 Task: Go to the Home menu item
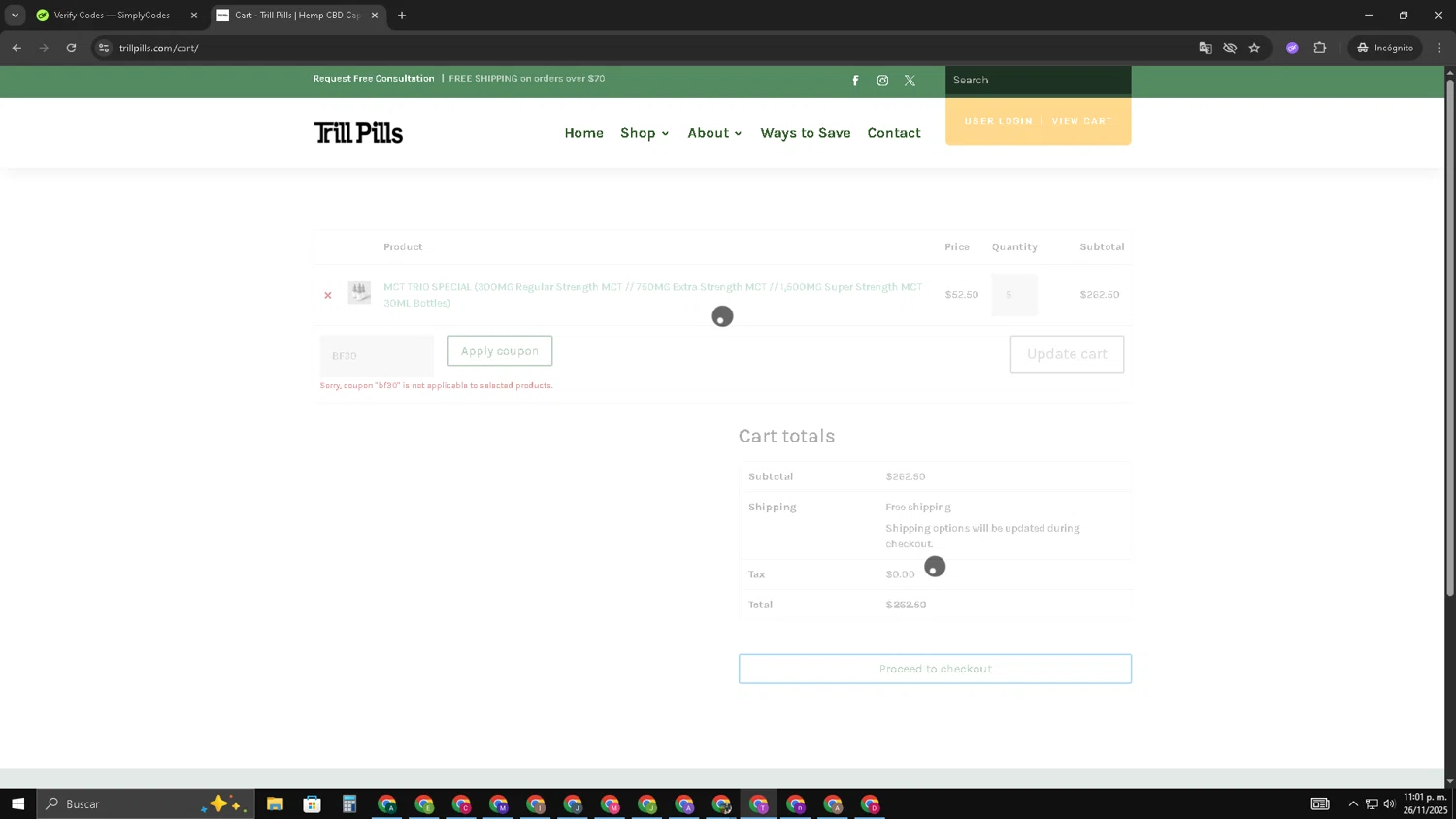(583, 133)
